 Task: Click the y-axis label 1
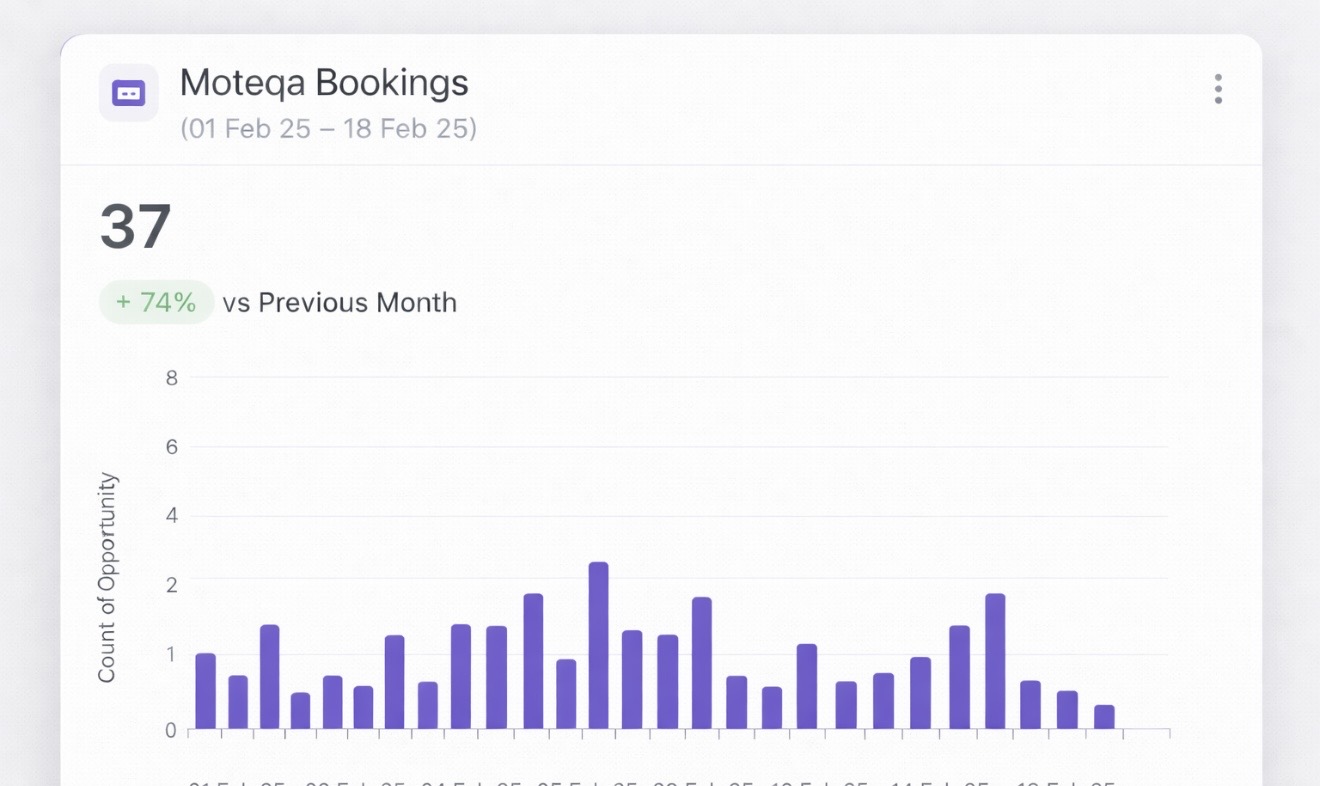click(172, 654)
